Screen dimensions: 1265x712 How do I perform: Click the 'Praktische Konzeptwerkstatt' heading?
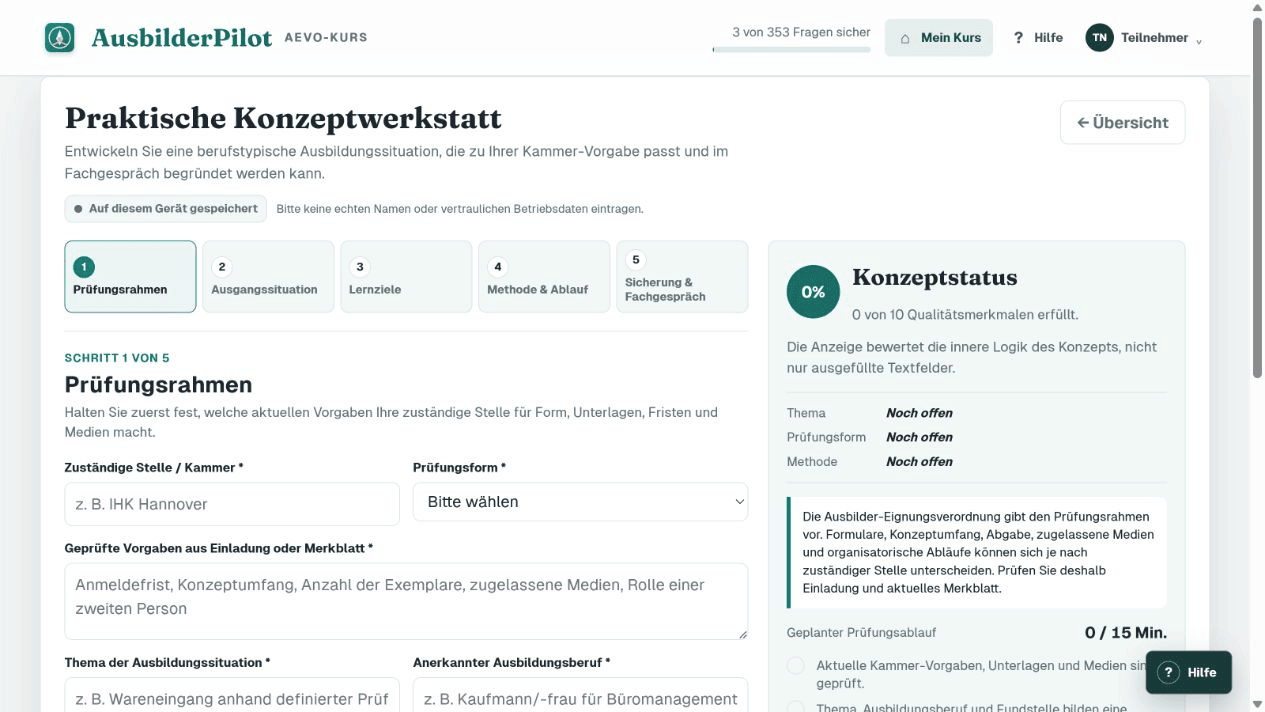(283, 118)
